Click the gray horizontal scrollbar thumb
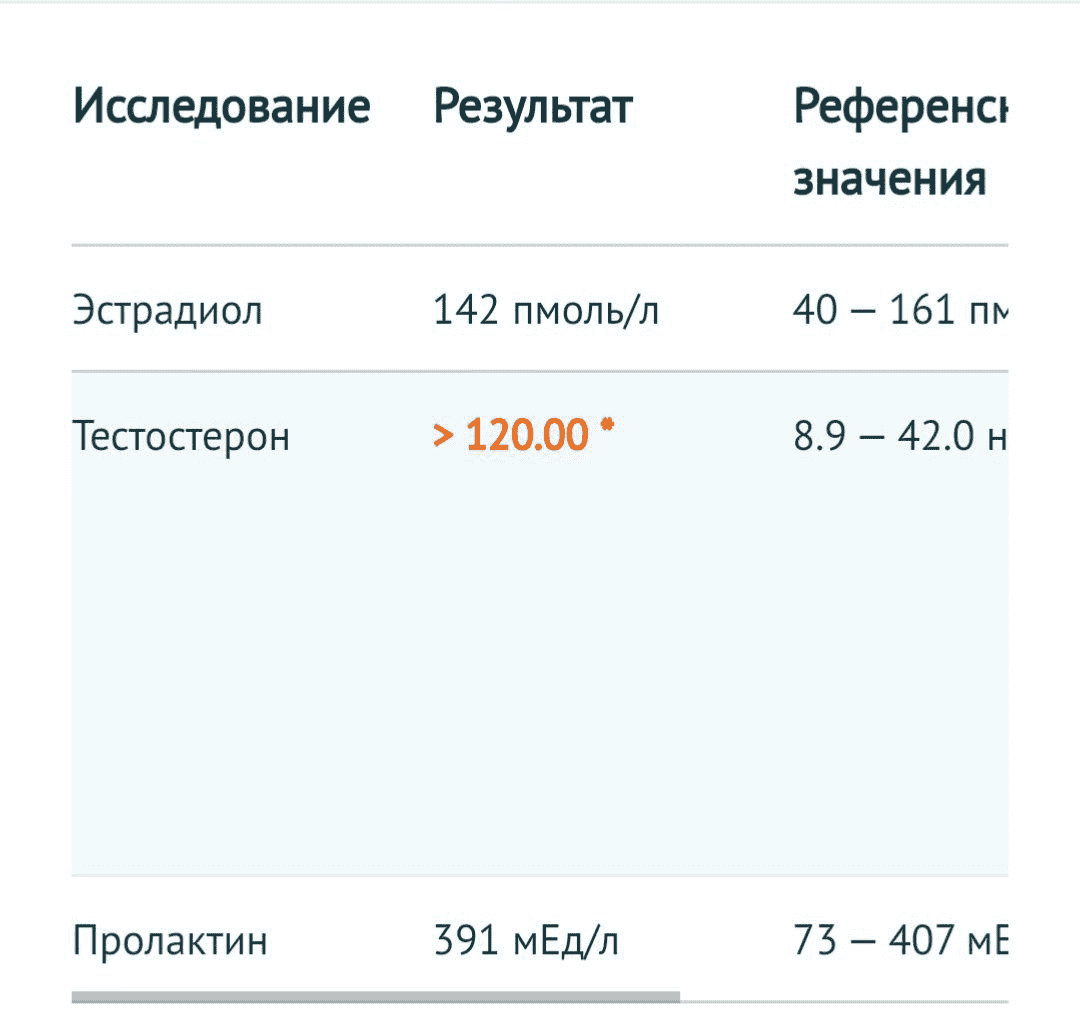The width and height of the screenshot is (1080, 1015). (x=375, y=997)
